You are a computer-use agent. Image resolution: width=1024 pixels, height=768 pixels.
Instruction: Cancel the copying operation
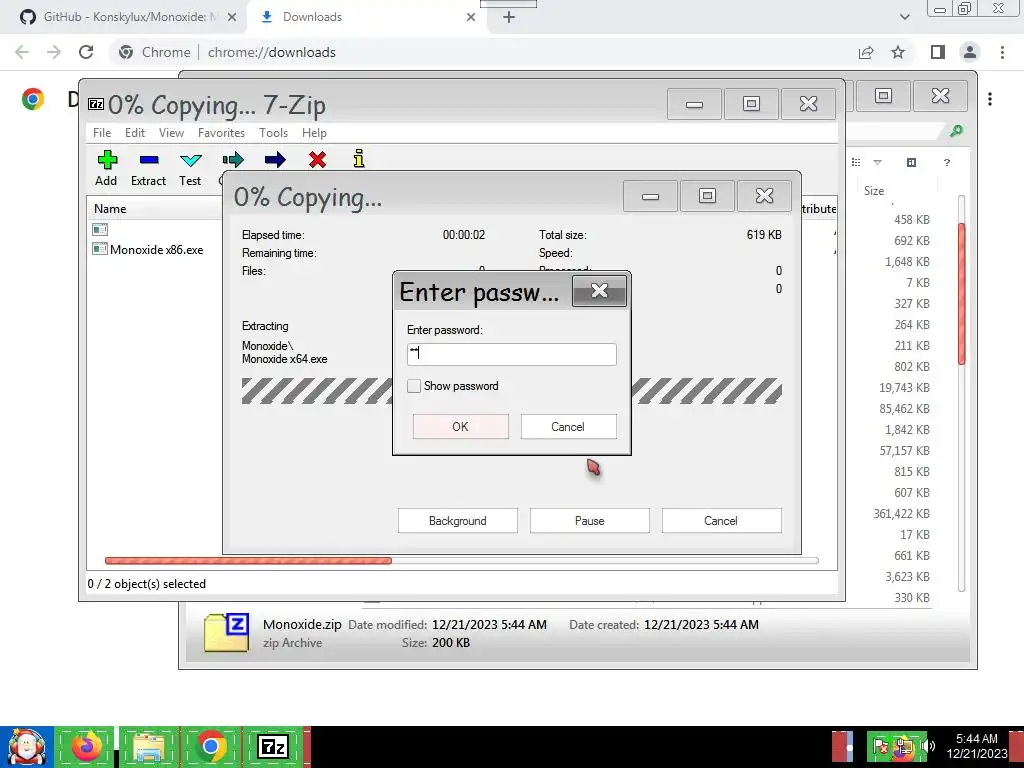tap(721, 520)
